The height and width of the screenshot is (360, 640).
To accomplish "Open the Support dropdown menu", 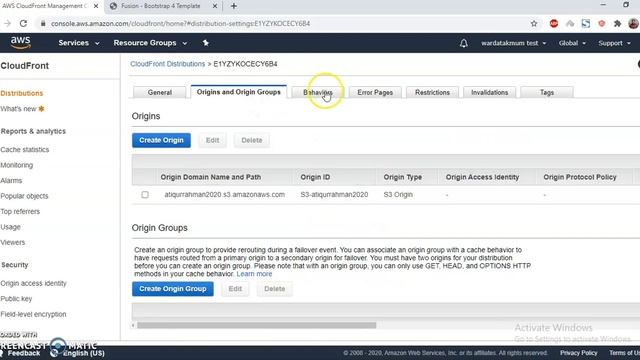I will click(614, 43).
